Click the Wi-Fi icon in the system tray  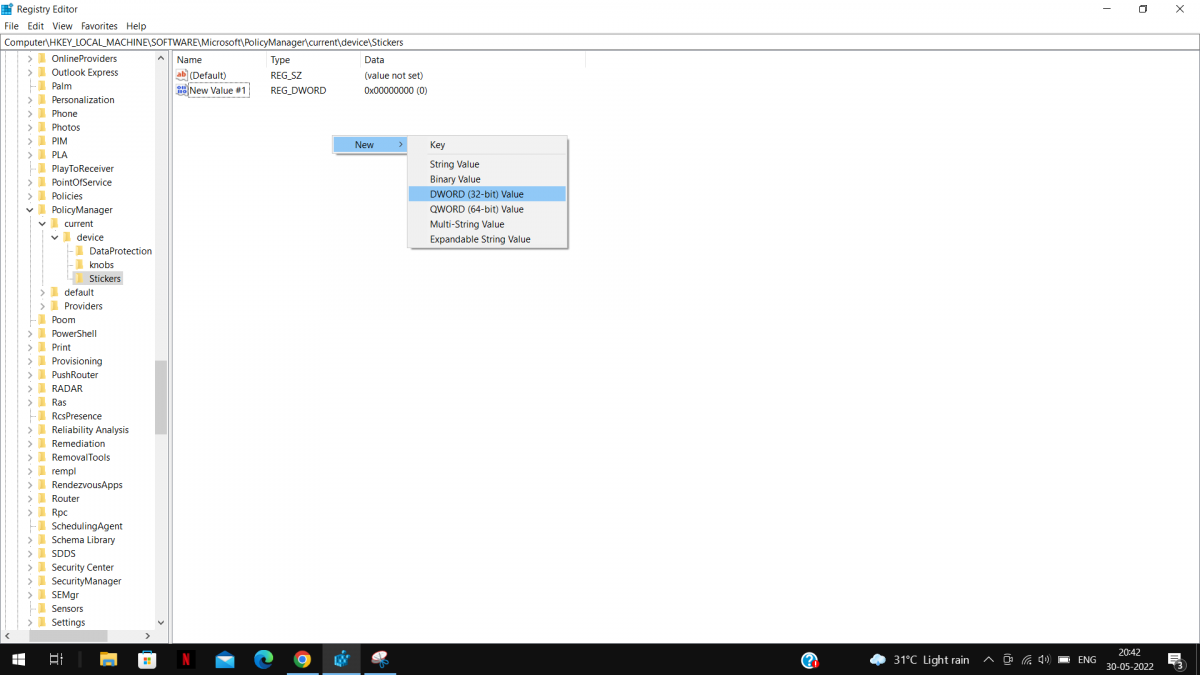coord(1026,660)
